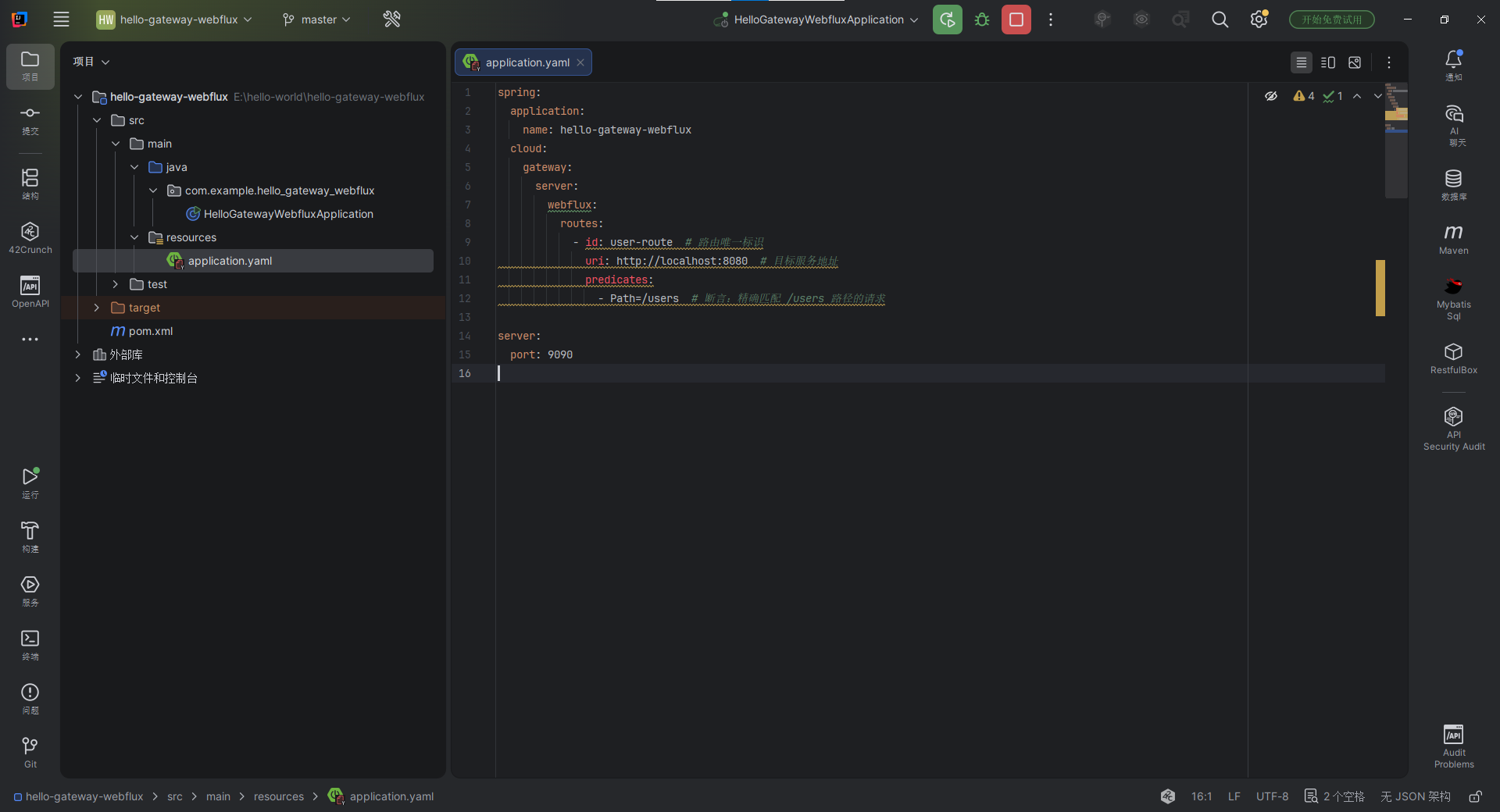Collapse the src folder

pos(97,120)
